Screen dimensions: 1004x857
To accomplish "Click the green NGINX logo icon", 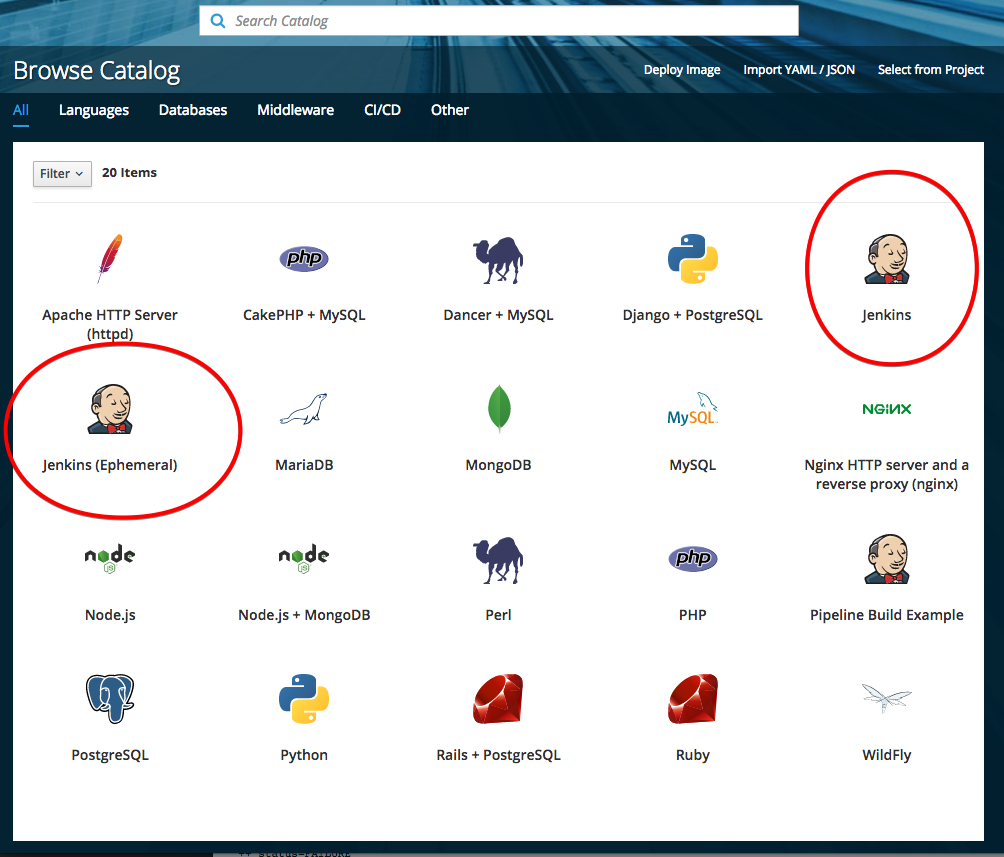I will pyautogui.click(x=887, y=409).
